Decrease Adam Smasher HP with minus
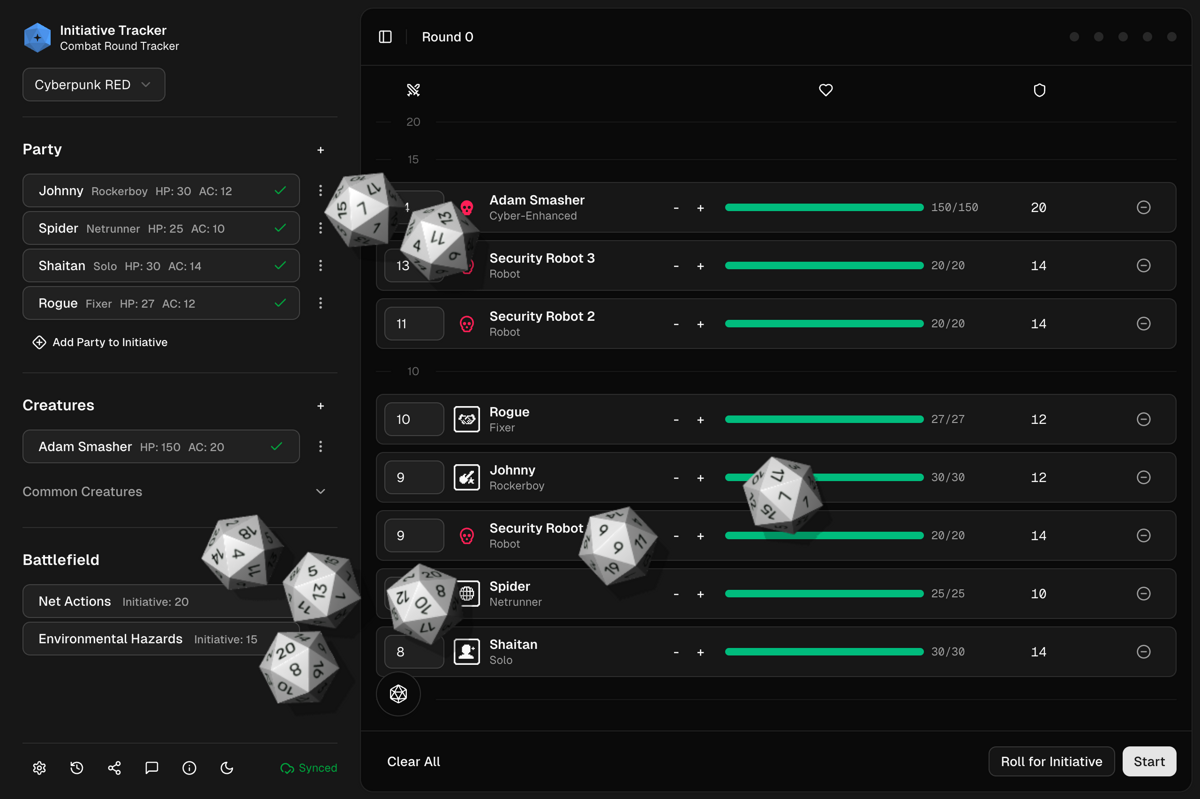 click(x=676, y=208)
